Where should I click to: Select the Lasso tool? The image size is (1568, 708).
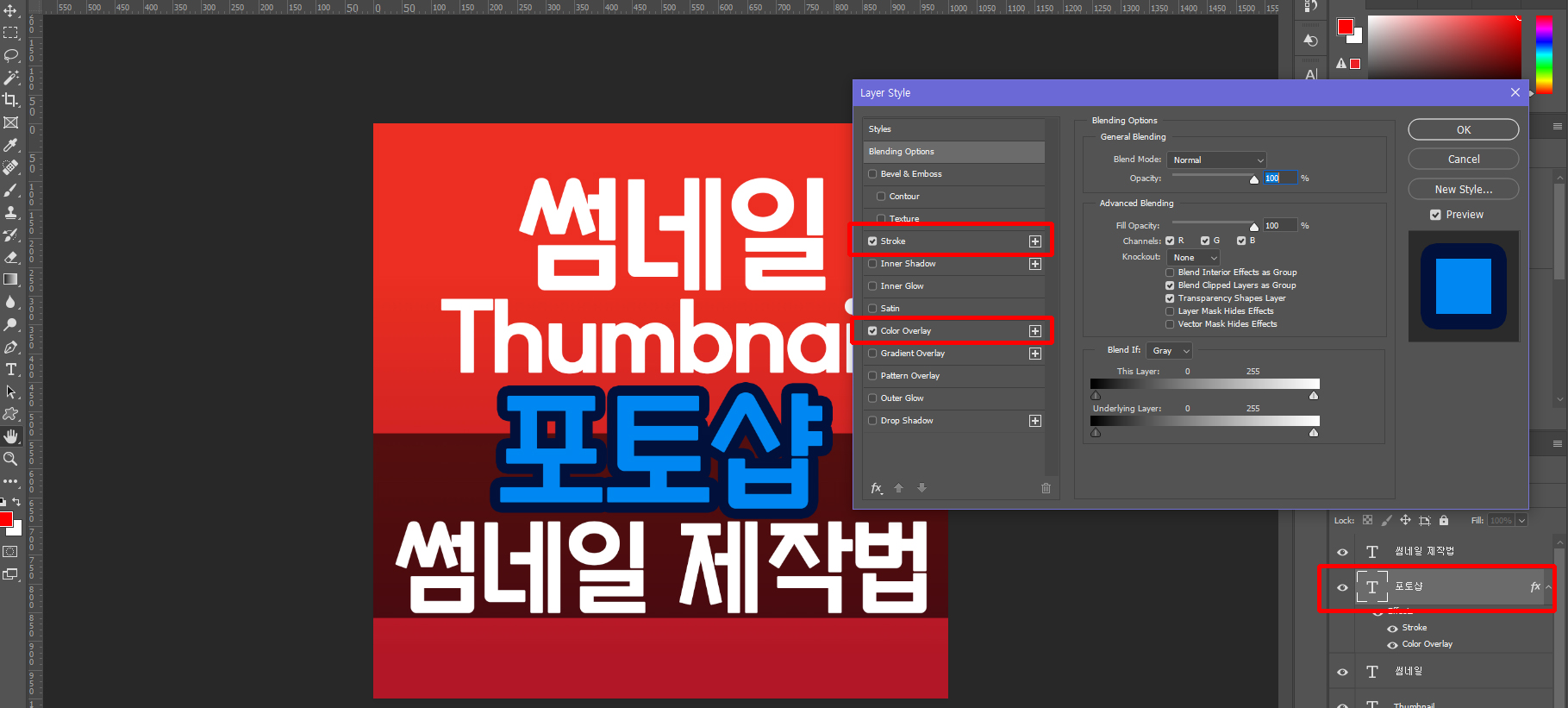point(10,55)
